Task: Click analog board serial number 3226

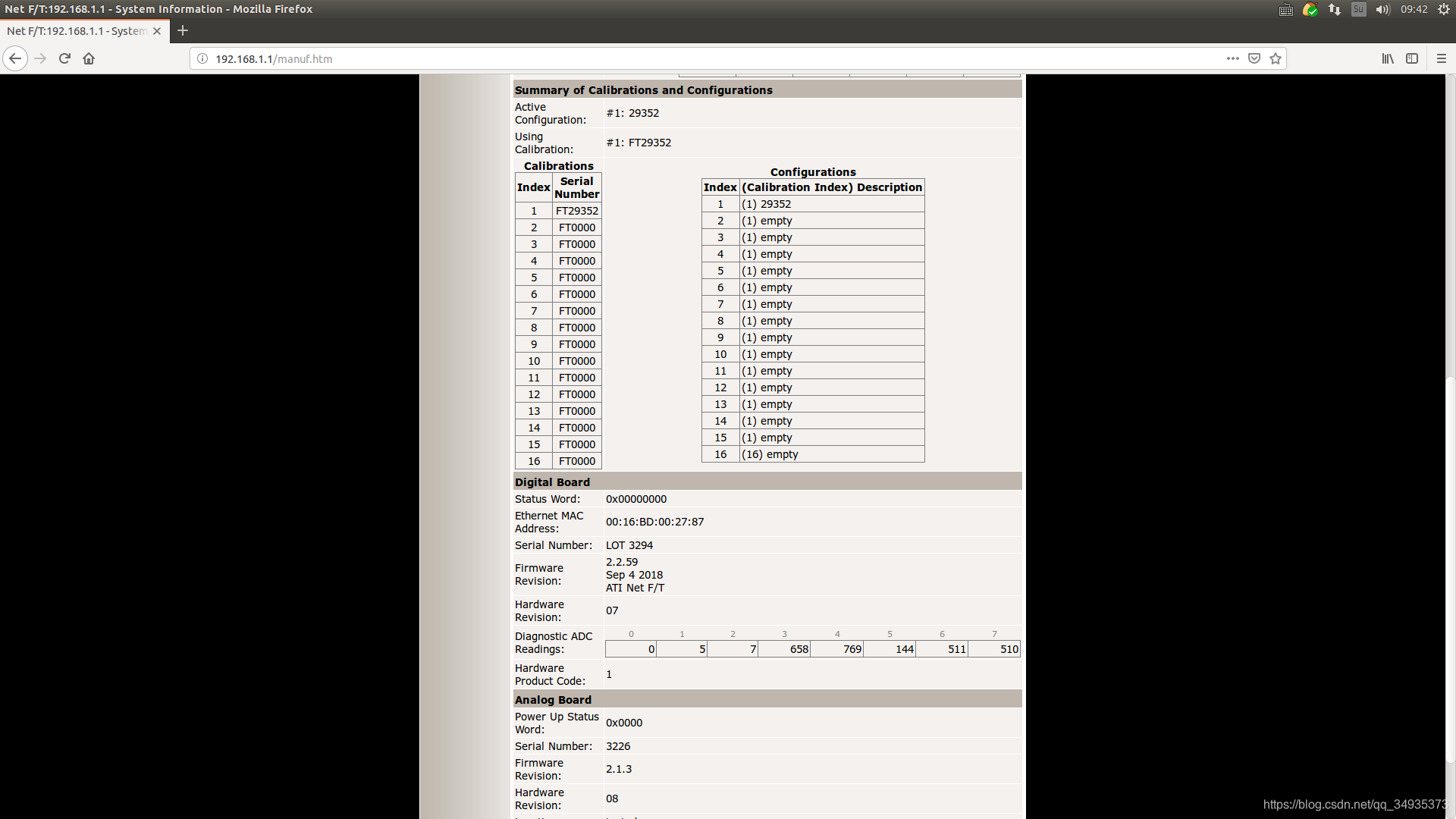Action: tap(618, 746)
